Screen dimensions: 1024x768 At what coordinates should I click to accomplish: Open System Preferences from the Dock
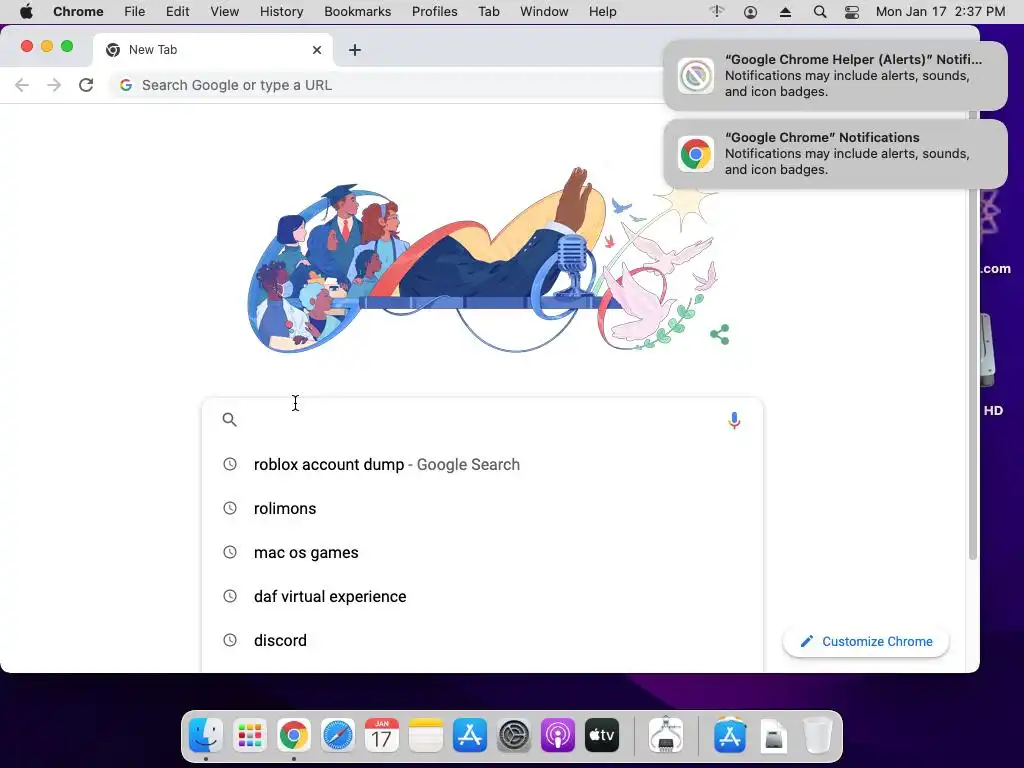[514, 735]
